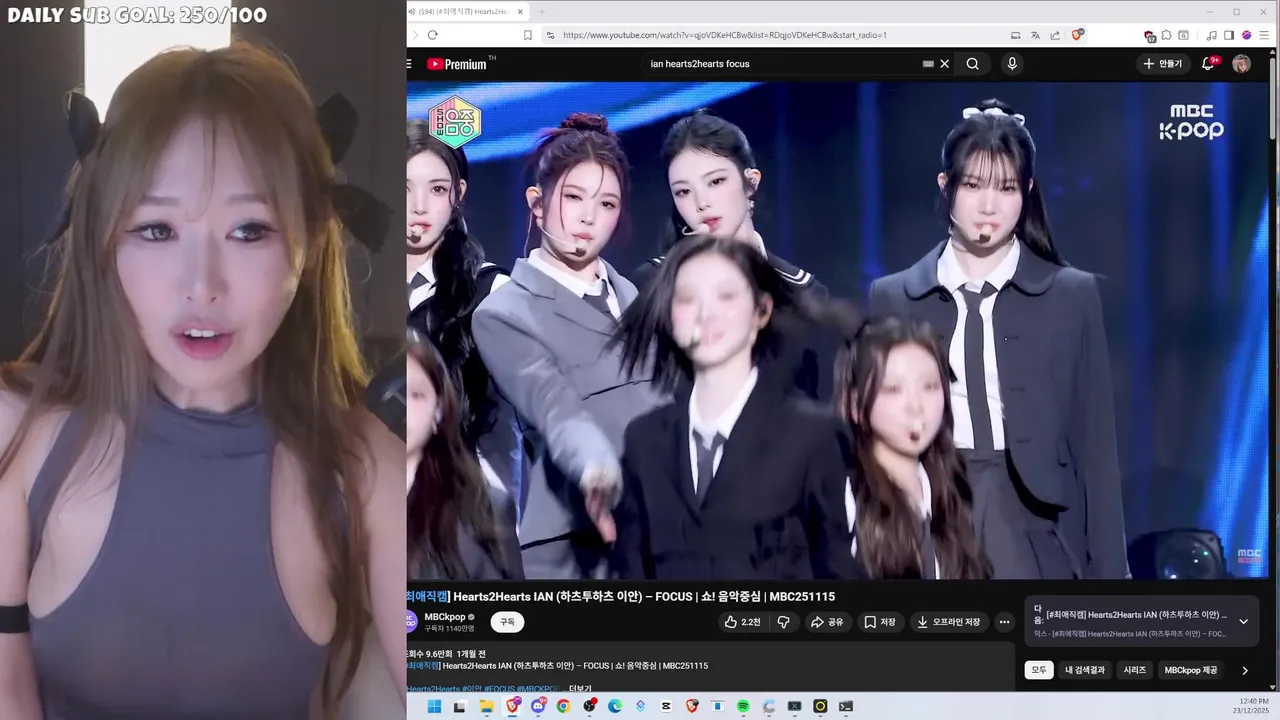Open MBCkpop channel avatar
This screenshot has width=1280, height=720.
[410, 621]
